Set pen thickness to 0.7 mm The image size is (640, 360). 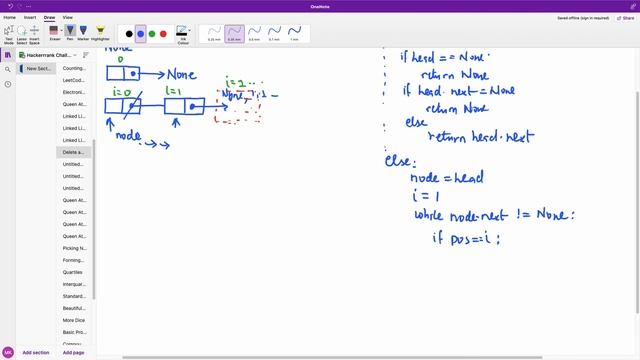[274, 33]
